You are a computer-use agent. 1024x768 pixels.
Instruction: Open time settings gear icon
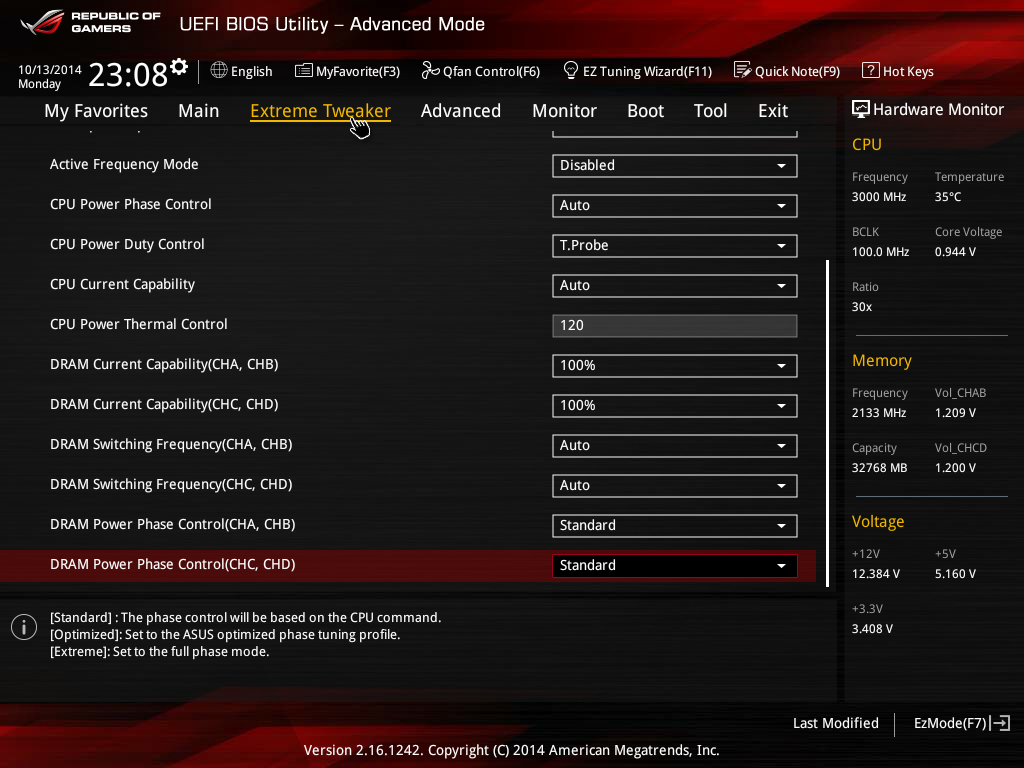[179, 67]
